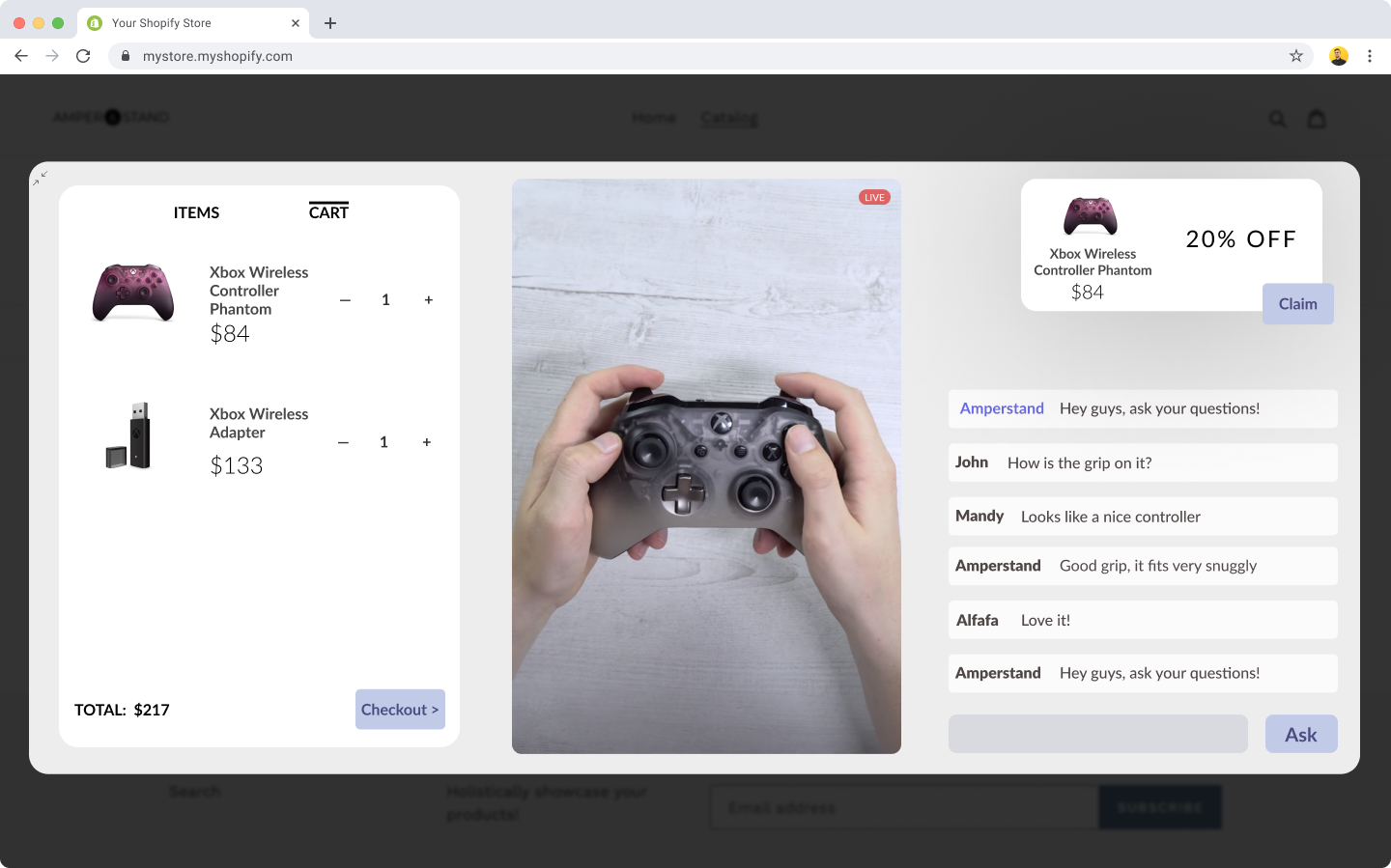This screenshot has height=868, width=1391.
Task: Increase Xbox Wireless Controller Phantom quantity
Action: [428, 300]
